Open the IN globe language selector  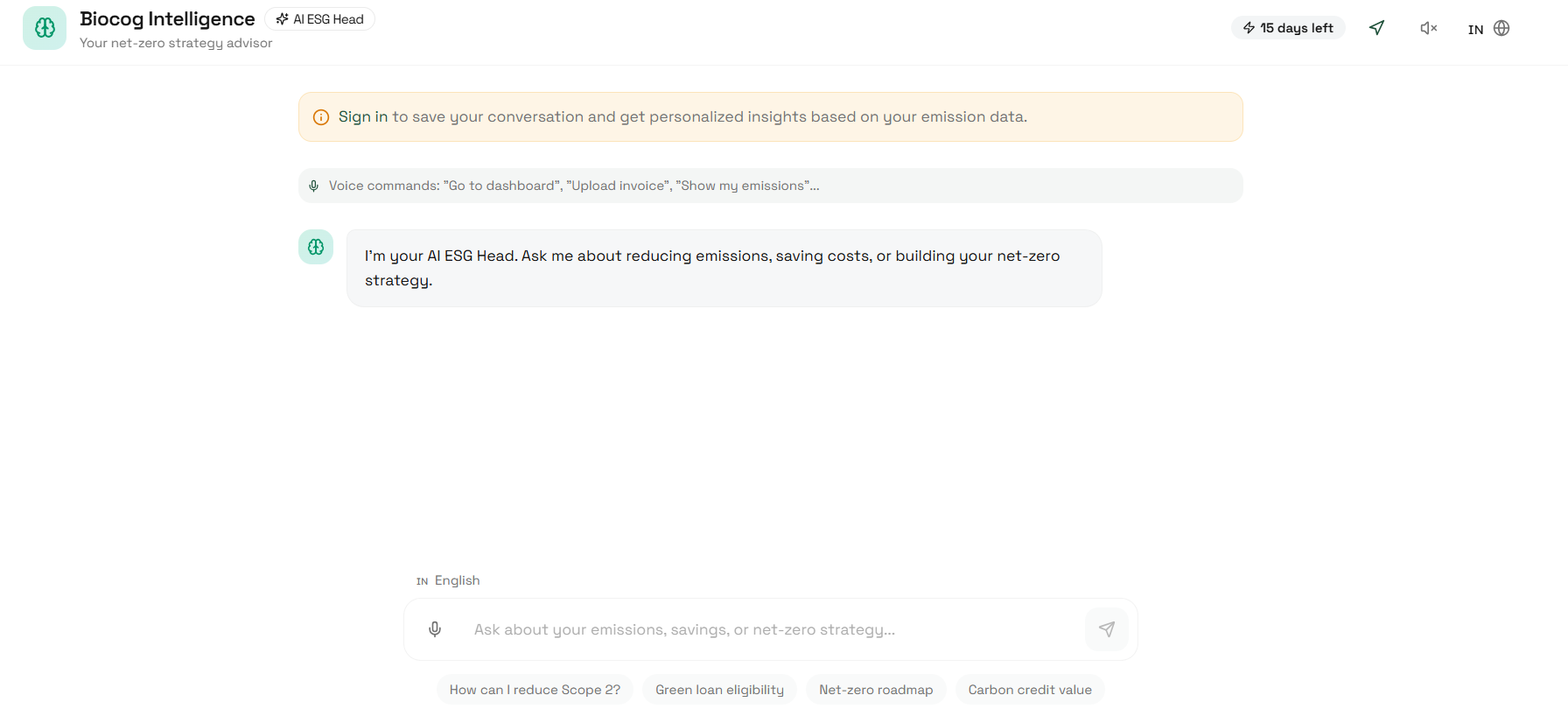click(1489, 28)
